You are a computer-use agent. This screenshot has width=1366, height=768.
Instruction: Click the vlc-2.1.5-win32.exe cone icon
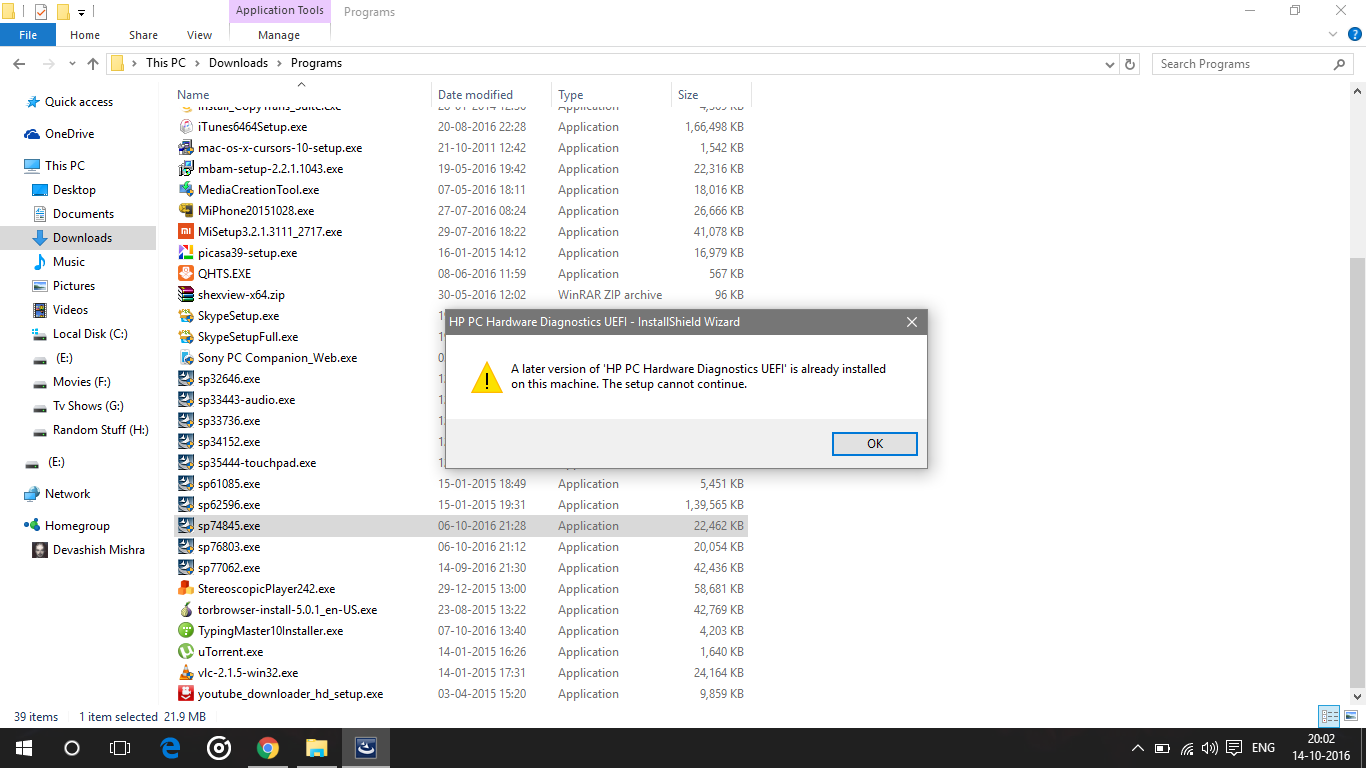(186, 673)
